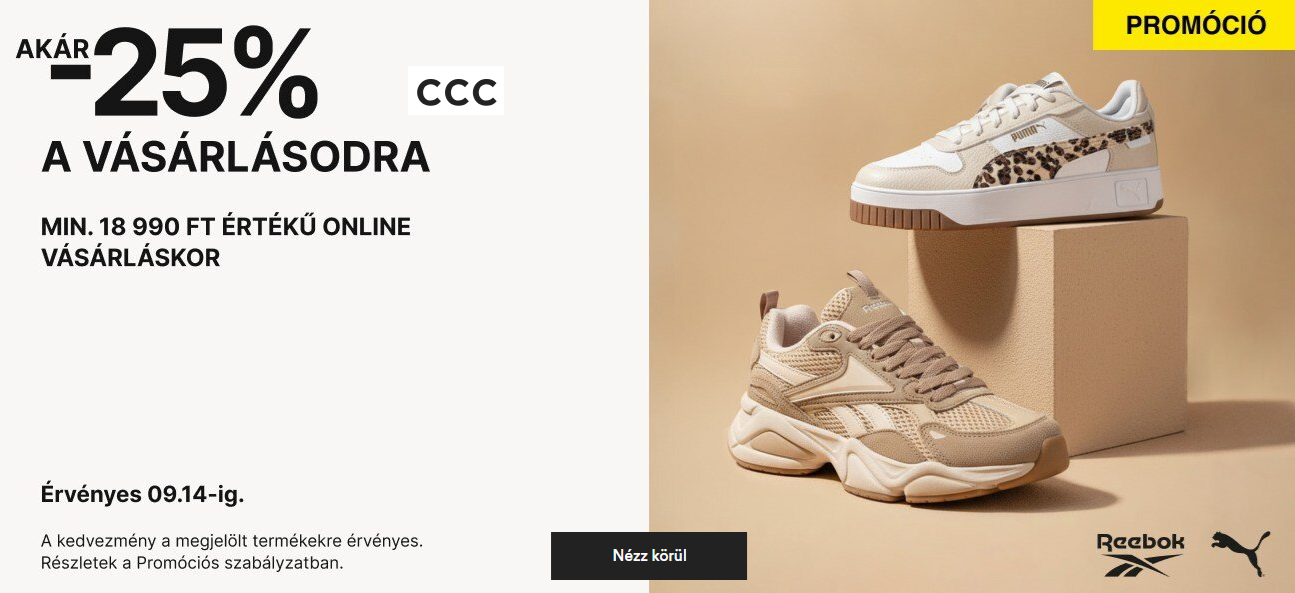The width and height of the screenshot is (1295, 593).
Task: Click the AKÁR label beside the discount
Action: (52, 48)
